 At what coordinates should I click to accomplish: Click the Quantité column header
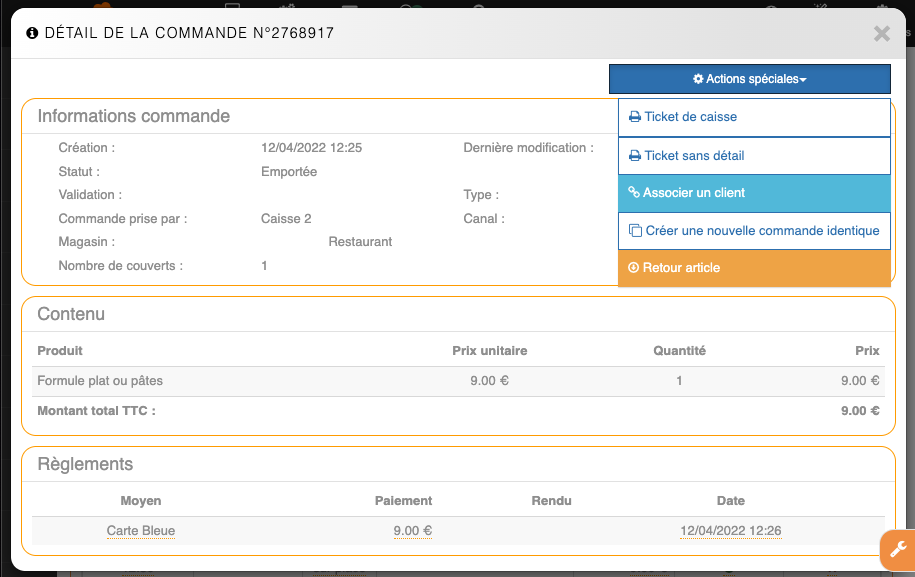pos(679,351)
